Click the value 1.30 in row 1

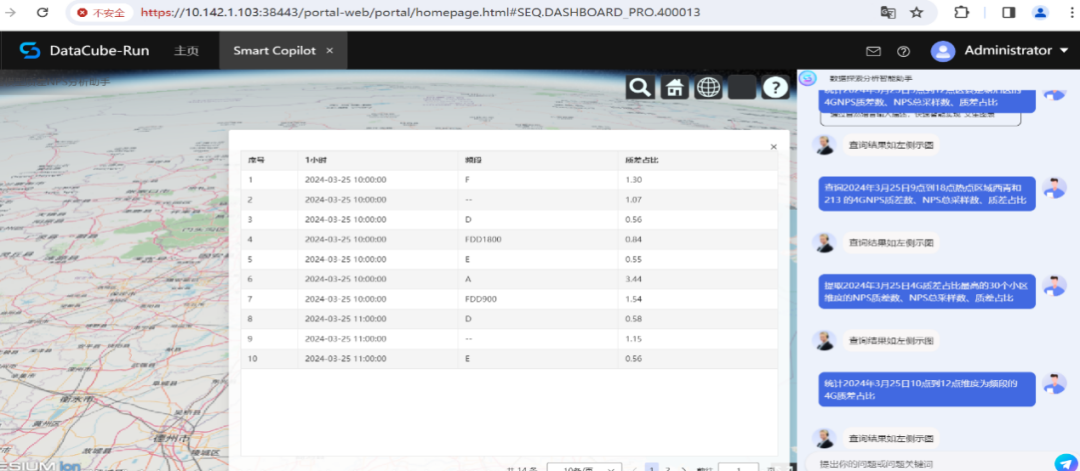point(633,180)
